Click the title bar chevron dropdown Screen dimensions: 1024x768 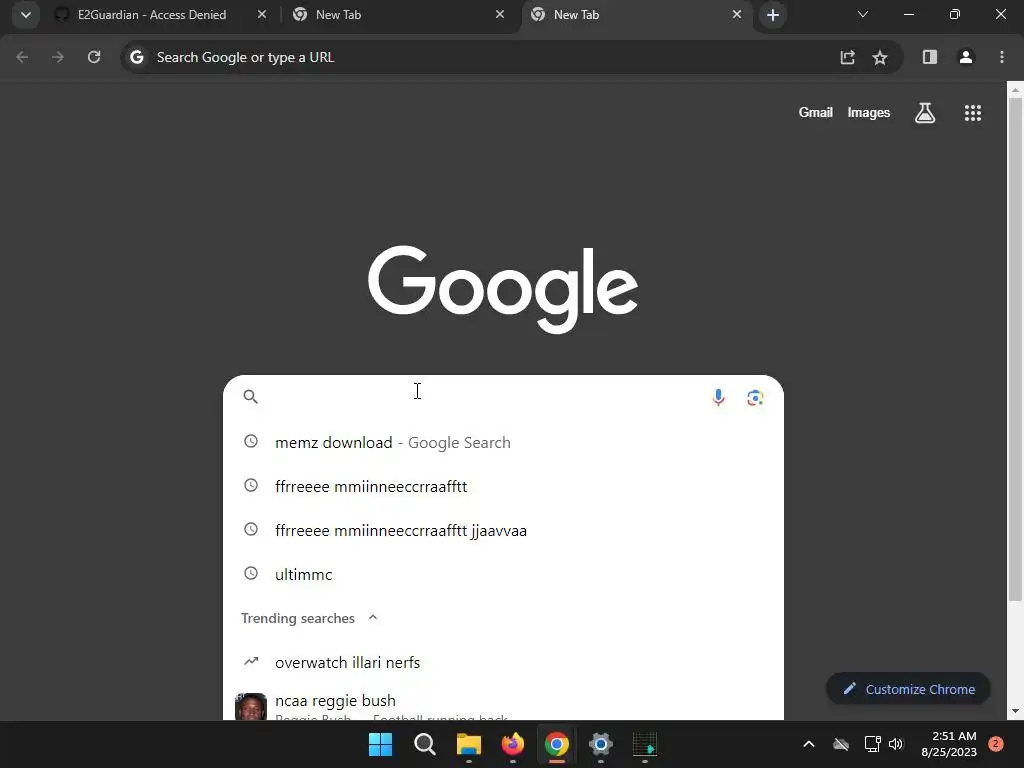coord(863,14)
